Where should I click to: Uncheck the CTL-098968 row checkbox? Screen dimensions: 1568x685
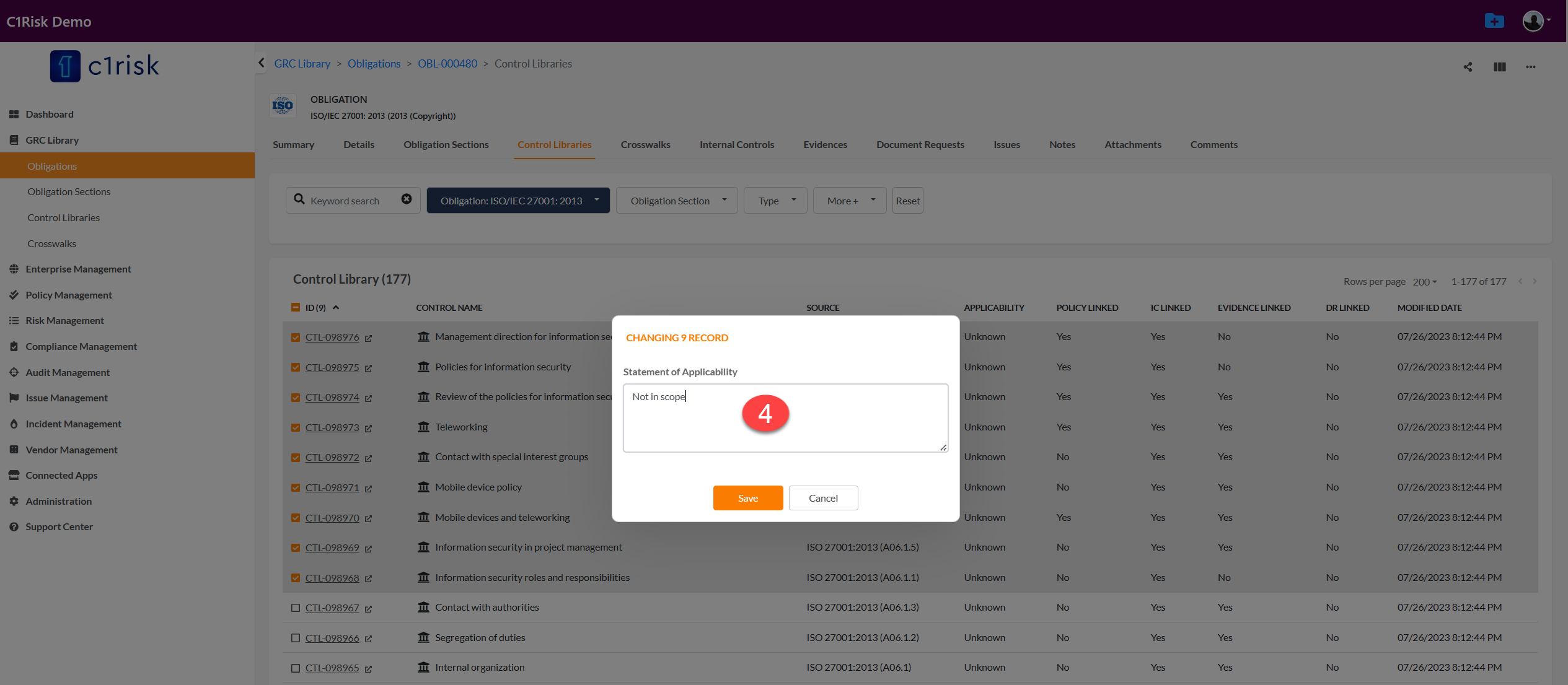[296, 578]
